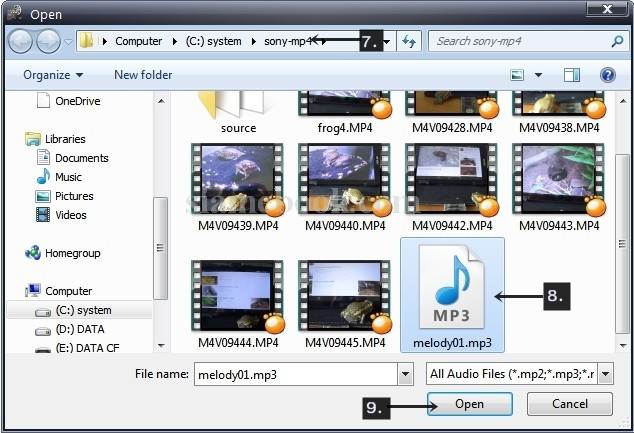Select the M4V09445.MP4 video thumbnail
This screenshot has width=634, height=433.
coord(345,296)
